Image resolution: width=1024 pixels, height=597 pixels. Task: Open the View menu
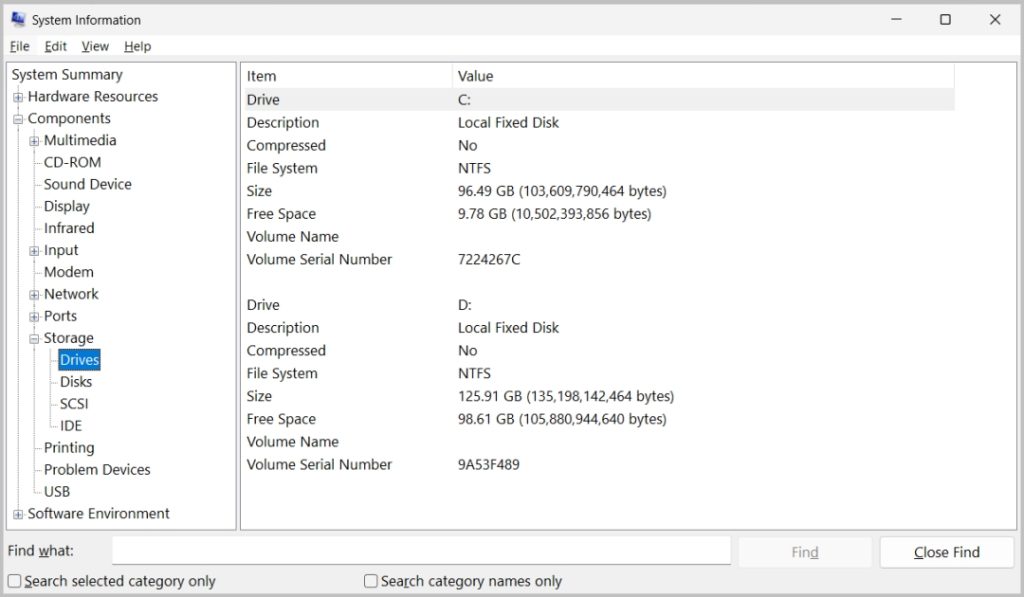tap(95, 46)
